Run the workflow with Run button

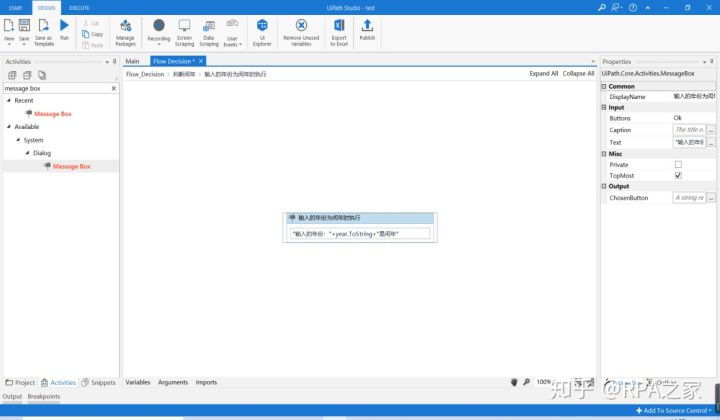click(64, 29)
